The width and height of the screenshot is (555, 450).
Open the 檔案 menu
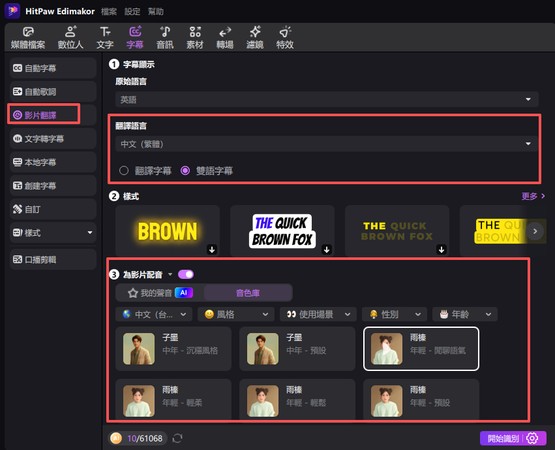tap(109, 12)
